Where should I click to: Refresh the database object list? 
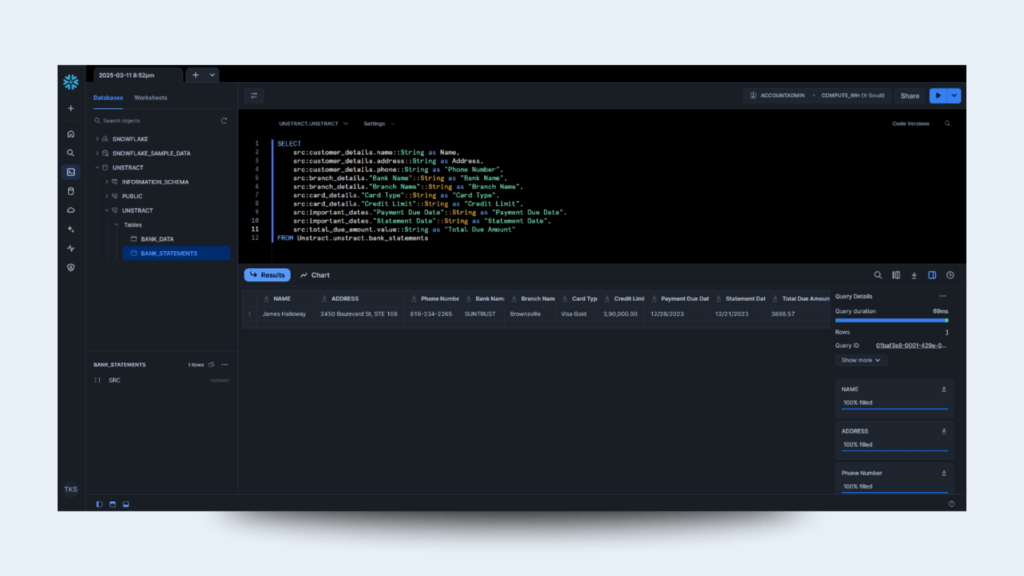coord(224,120)
